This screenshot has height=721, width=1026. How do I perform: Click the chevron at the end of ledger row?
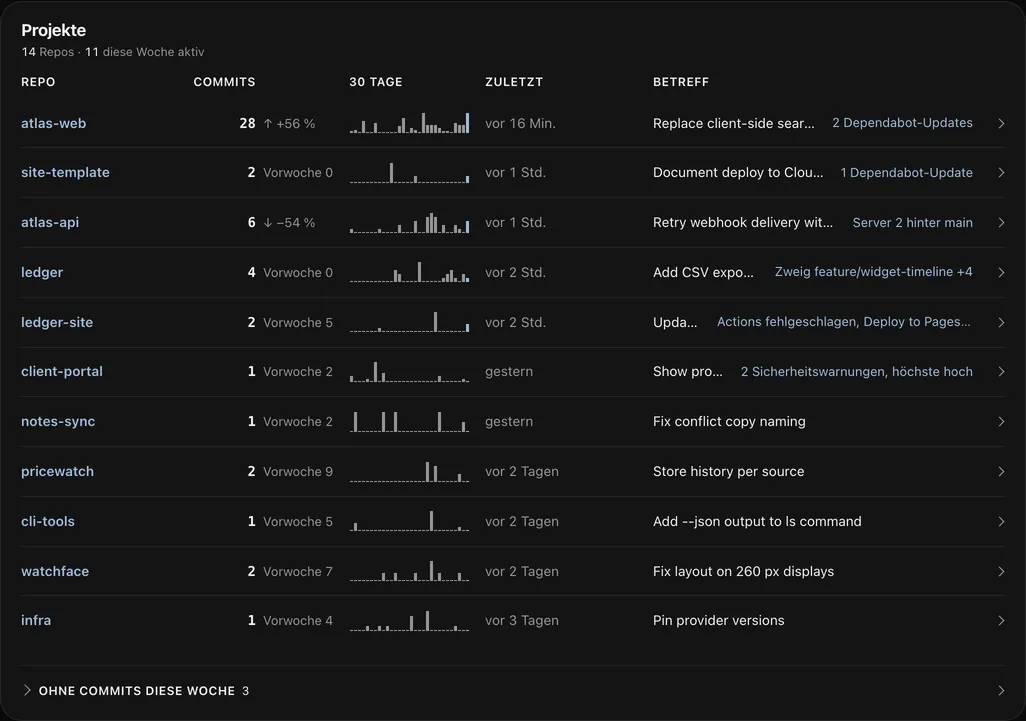click(1001, 272)
